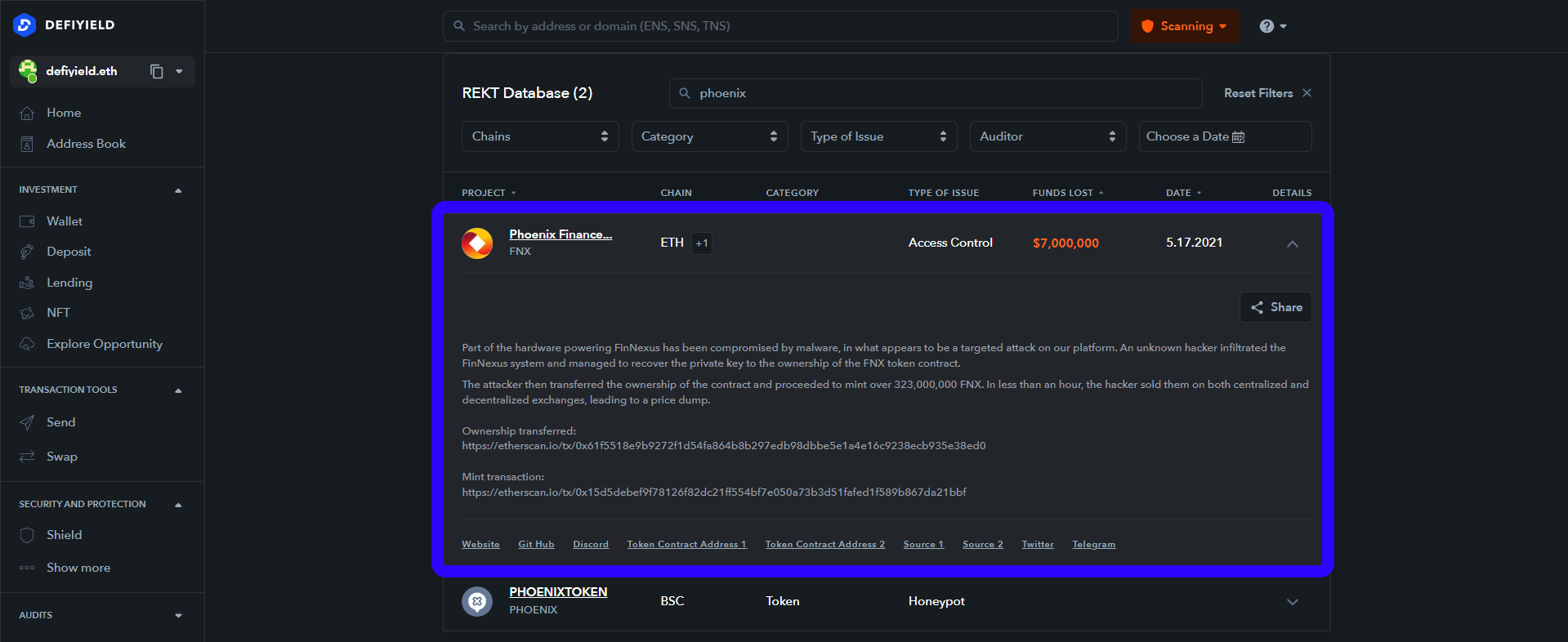This screenshot has height=642, width=1568.
Task: Click the Honeypot issue type text
Action: pos(936,601)
